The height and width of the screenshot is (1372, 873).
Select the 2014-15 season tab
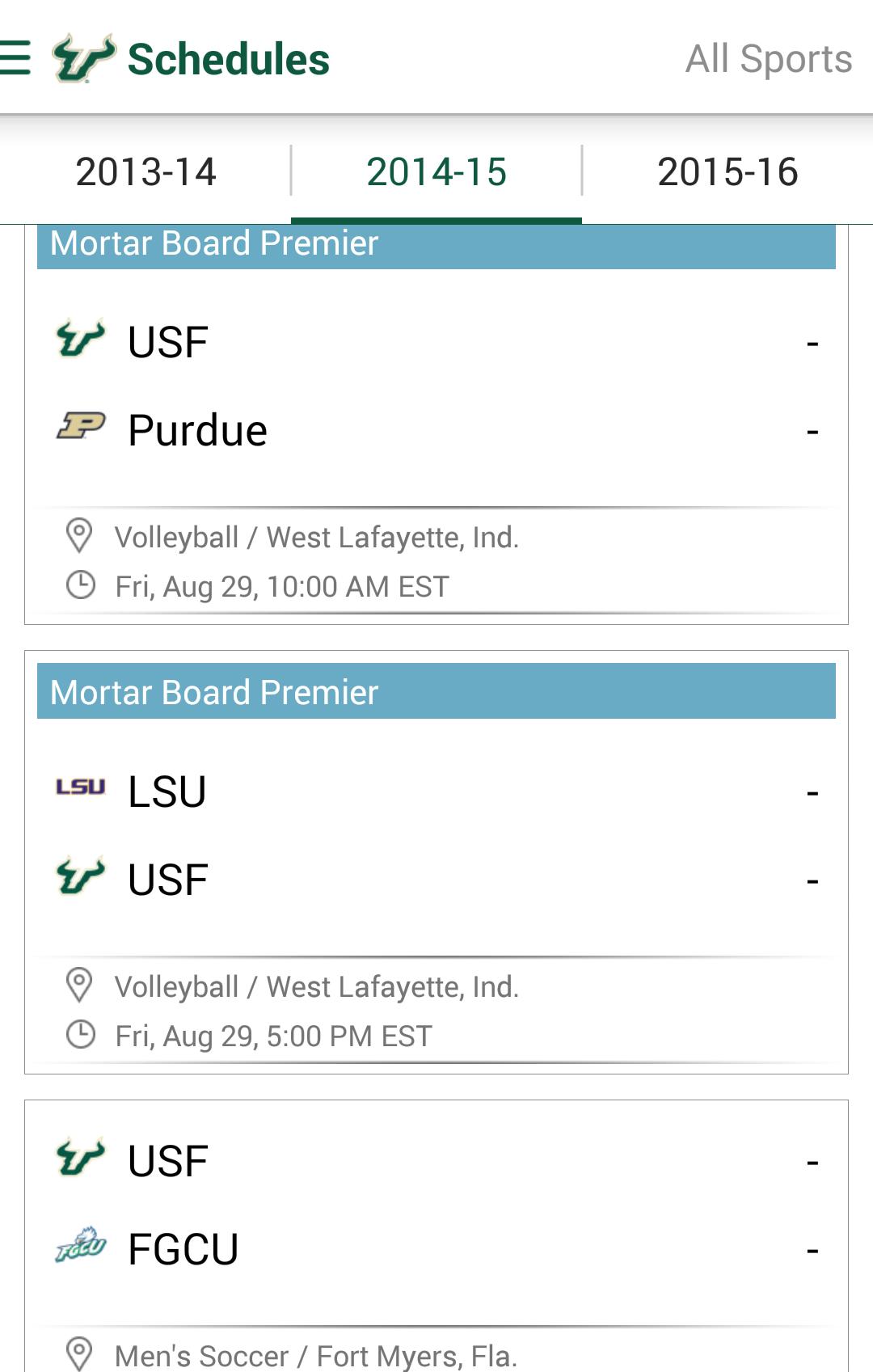pyautogui.click(x=436, y=171)
